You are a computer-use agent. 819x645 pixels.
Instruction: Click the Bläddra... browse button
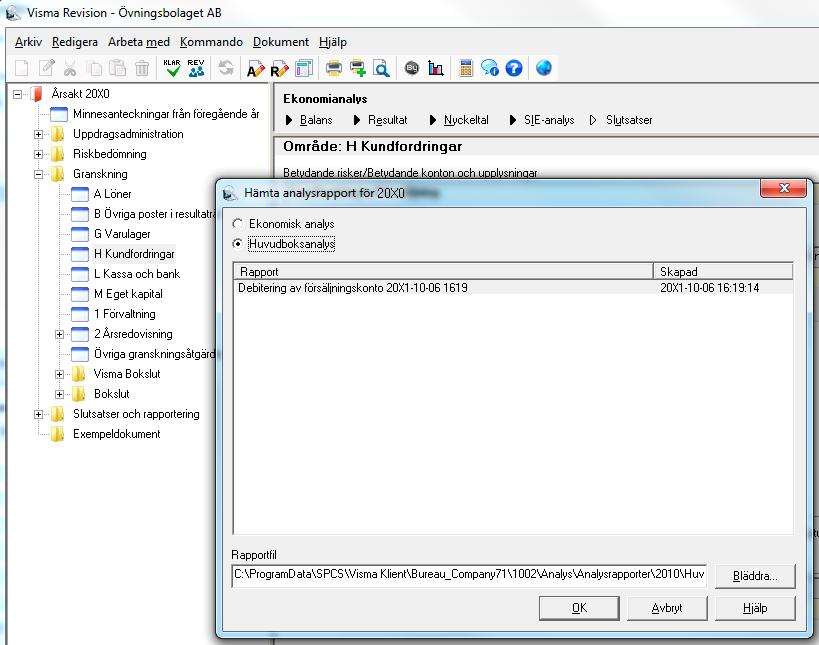(x=755, y=576)
